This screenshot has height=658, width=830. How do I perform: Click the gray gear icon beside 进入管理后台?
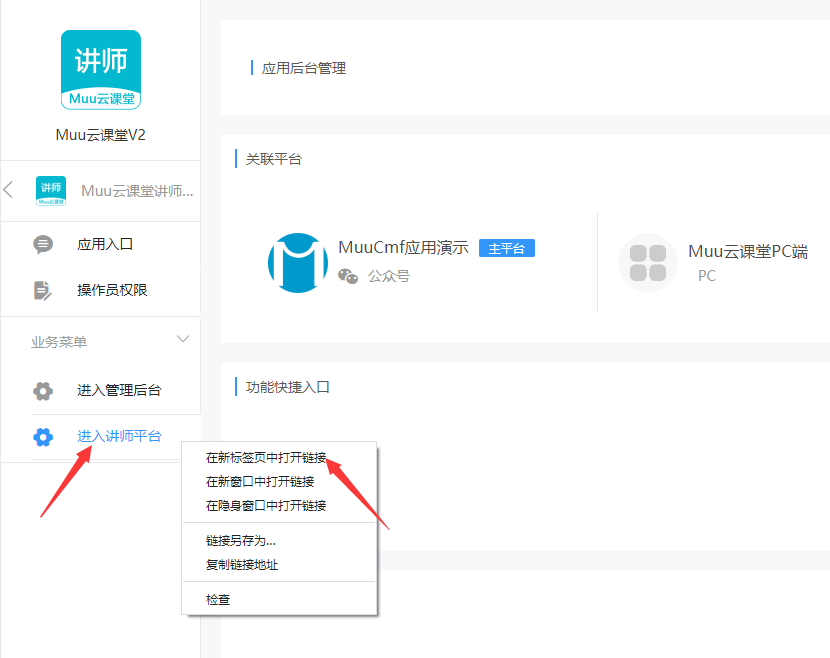pos(43,391)
